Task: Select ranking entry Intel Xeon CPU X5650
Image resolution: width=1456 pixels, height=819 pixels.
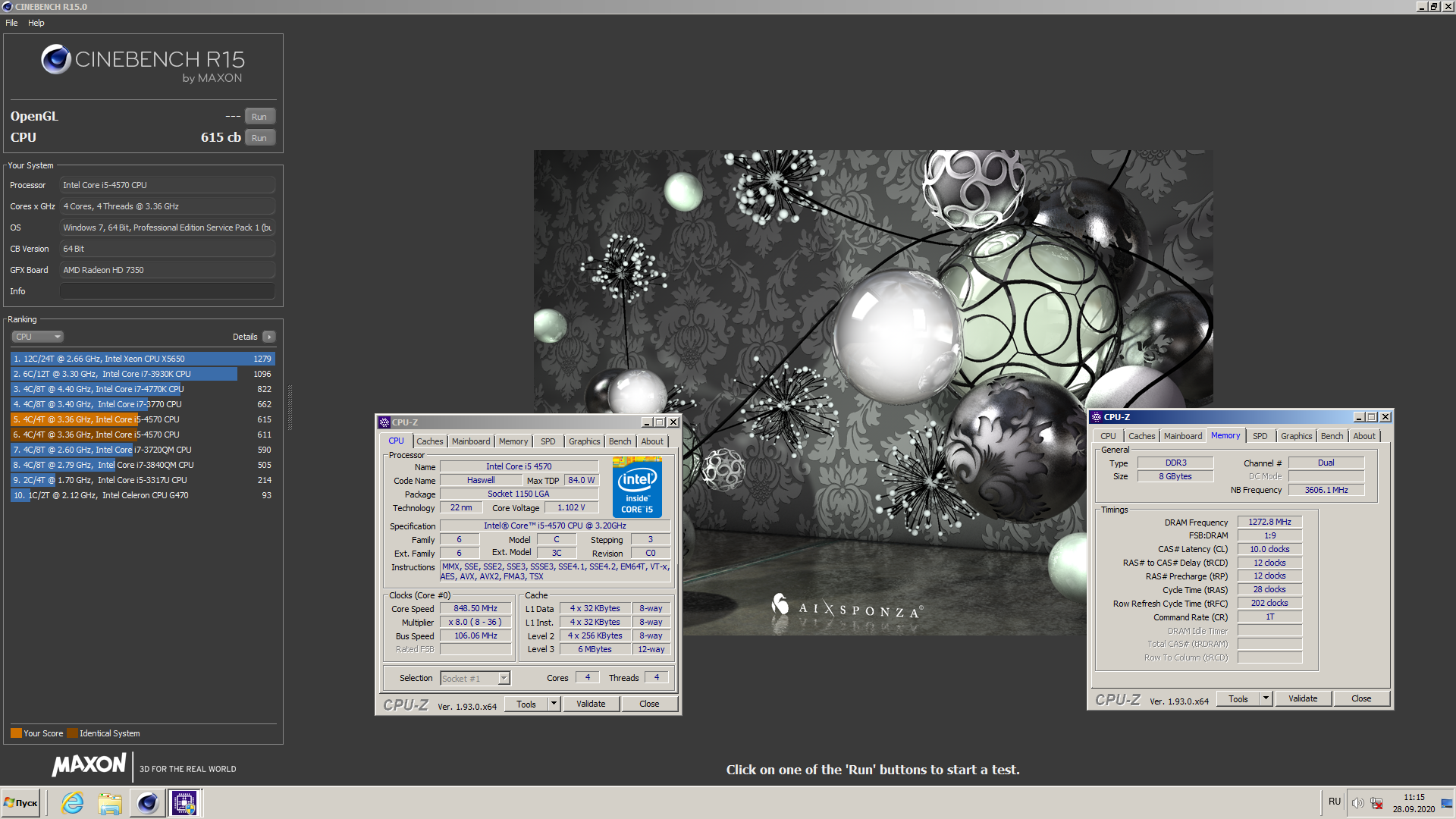Action: coord(143,359)
